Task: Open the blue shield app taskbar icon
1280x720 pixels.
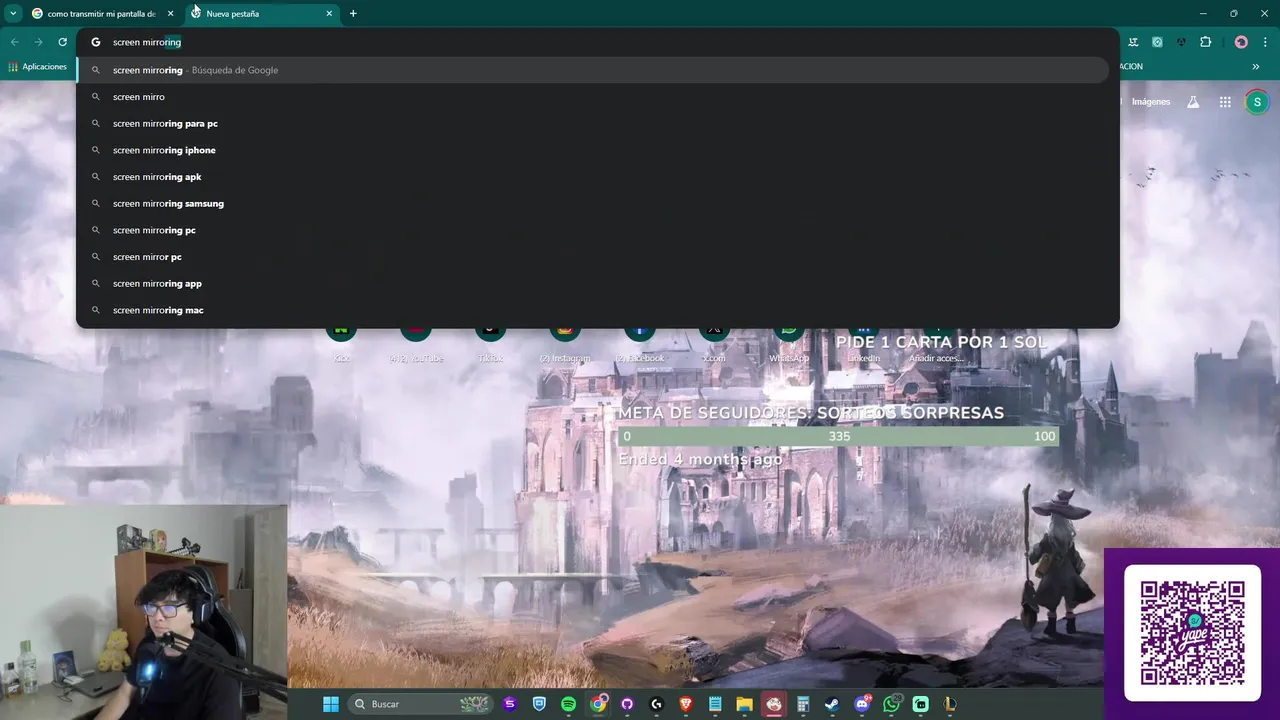Action: point(539,704)
